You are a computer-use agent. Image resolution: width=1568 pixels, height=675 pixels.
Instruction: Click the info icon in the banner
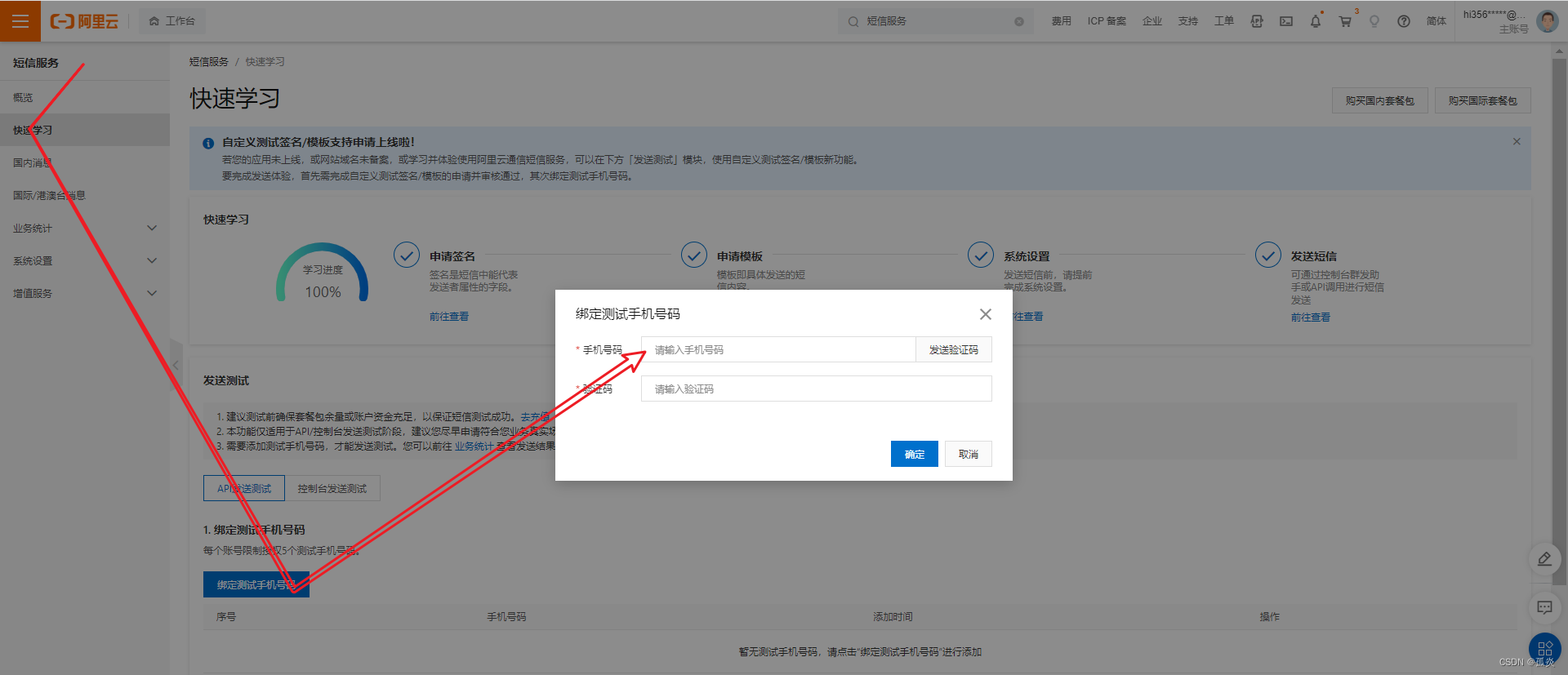pyautogui.click(x=208, y=143)
